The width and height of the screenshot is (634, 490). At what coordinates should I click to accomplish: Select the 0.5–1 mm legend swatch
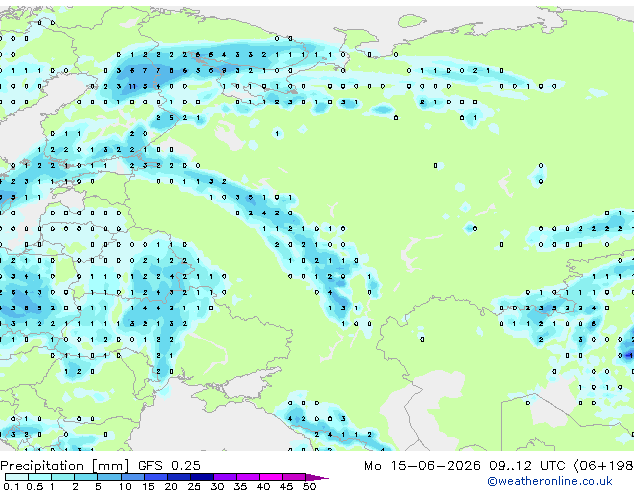pos(40,477)
